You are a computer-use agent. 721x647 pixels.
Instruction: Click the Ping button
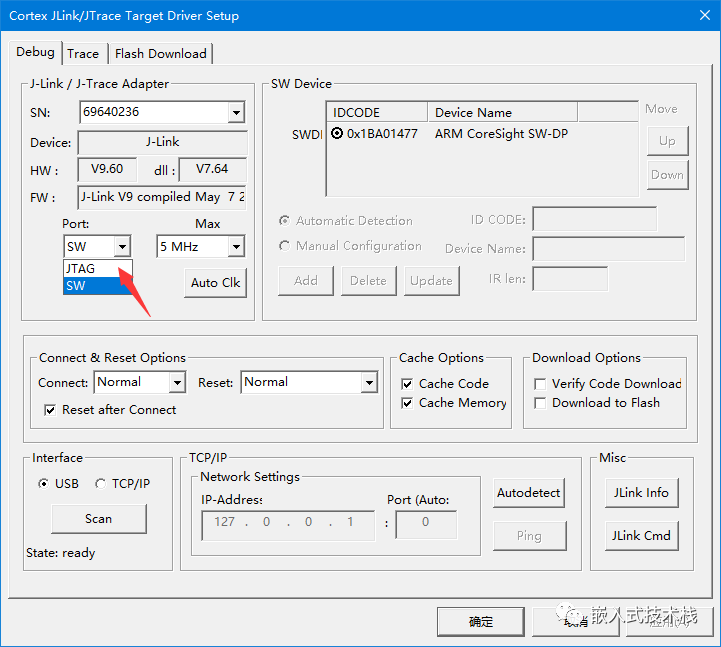tap(529, 536)
